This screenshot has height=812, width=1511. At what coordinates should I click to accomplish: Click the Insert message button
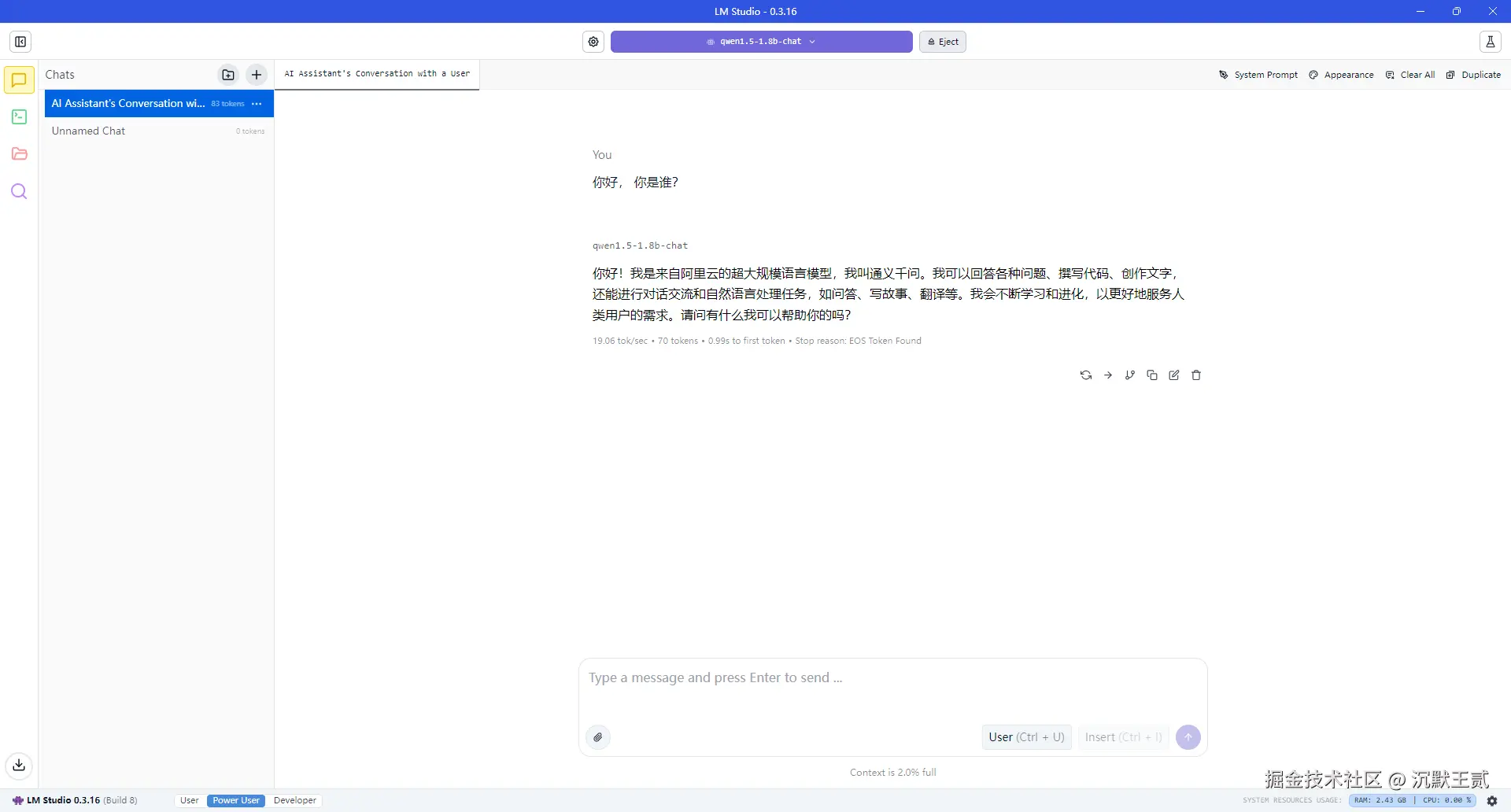pyautogui.click(x=1123, y=737)
